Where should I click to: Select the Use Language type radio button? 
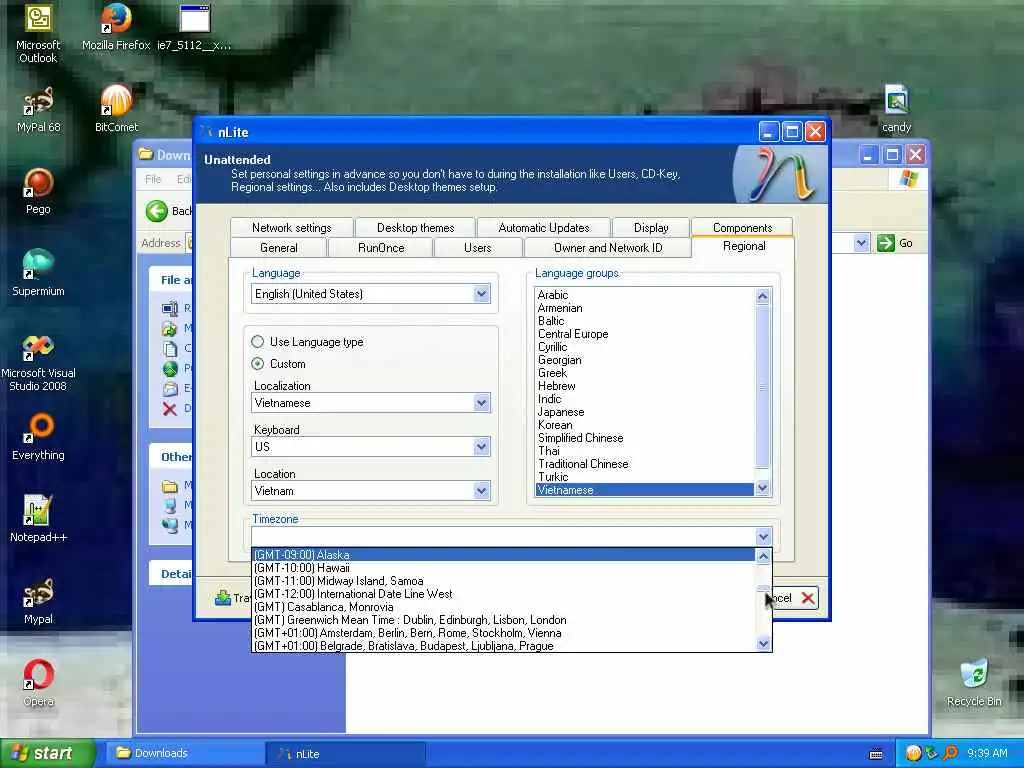click(258, 342)
